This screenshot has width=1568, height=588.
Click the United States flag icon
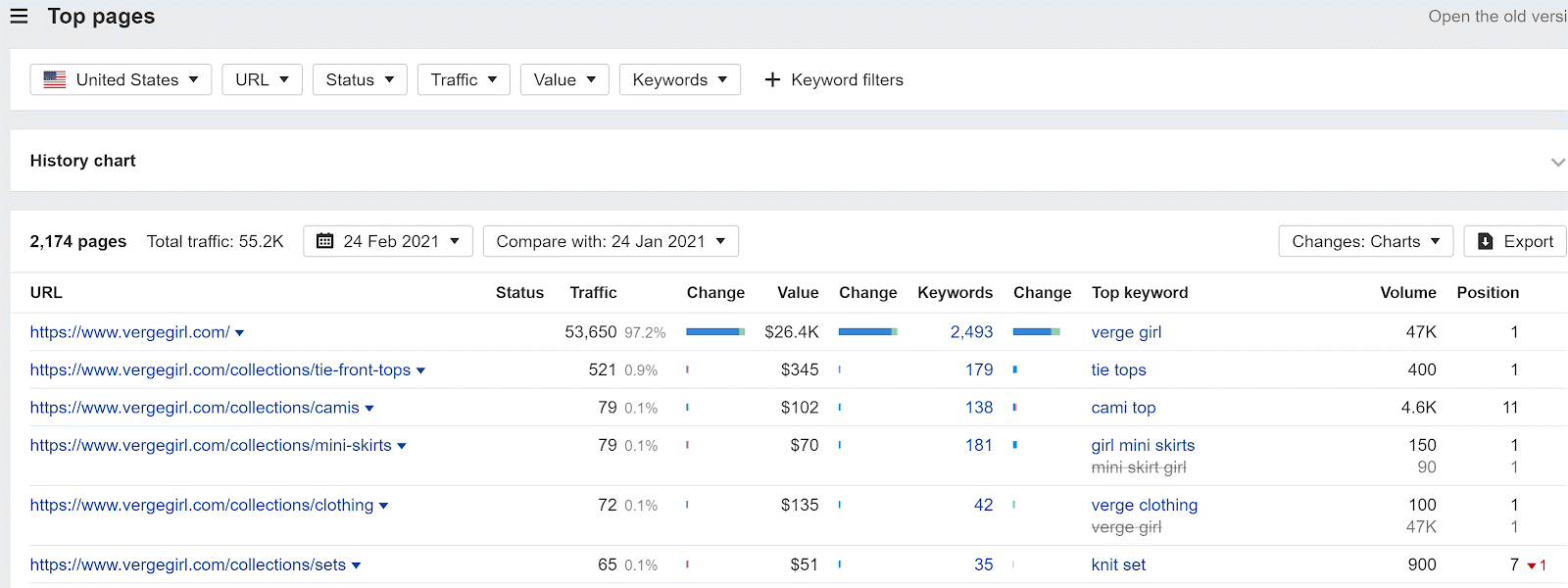(55, 79)
